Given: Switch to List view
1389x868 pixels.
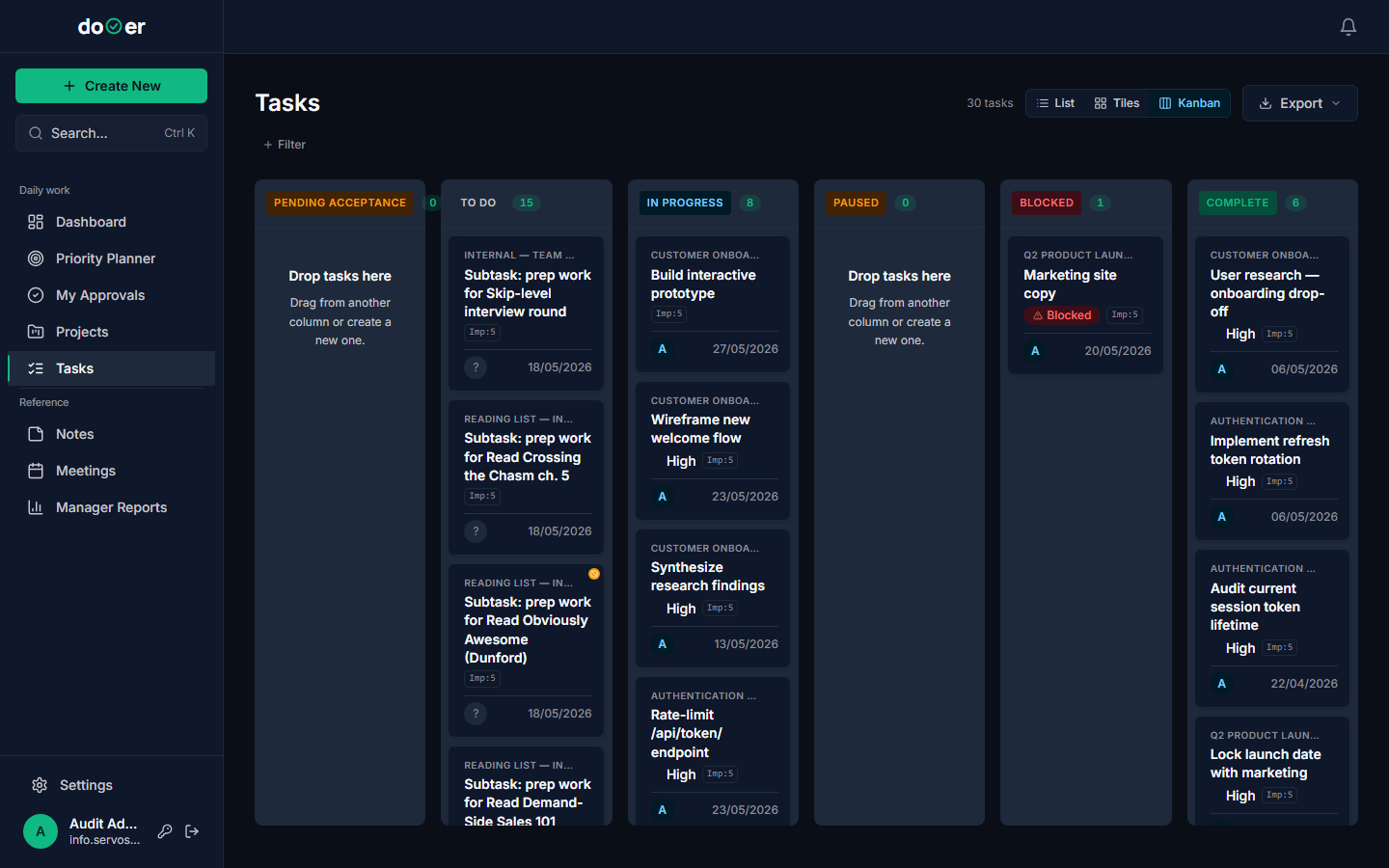Looking at the screenshot, I should [x=1055, y=103].
